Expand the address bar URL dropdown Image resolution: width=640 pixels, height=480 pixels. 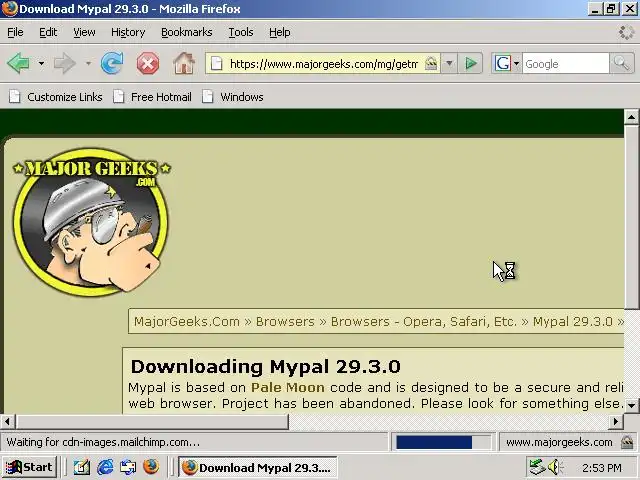(449, 63)
